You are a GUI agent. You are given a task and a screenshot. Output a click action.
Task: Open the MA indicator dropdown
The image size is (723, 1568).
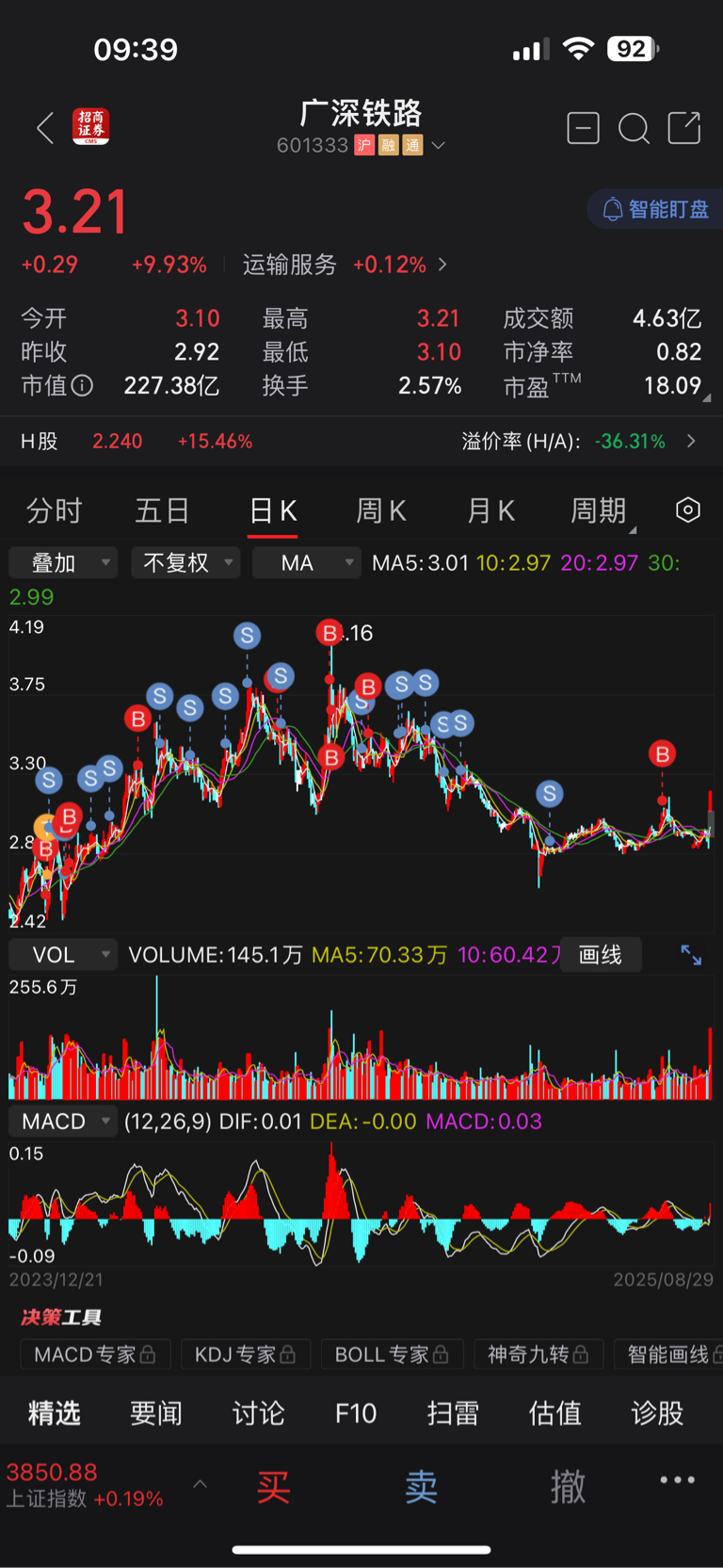click(x=307, y=562)
